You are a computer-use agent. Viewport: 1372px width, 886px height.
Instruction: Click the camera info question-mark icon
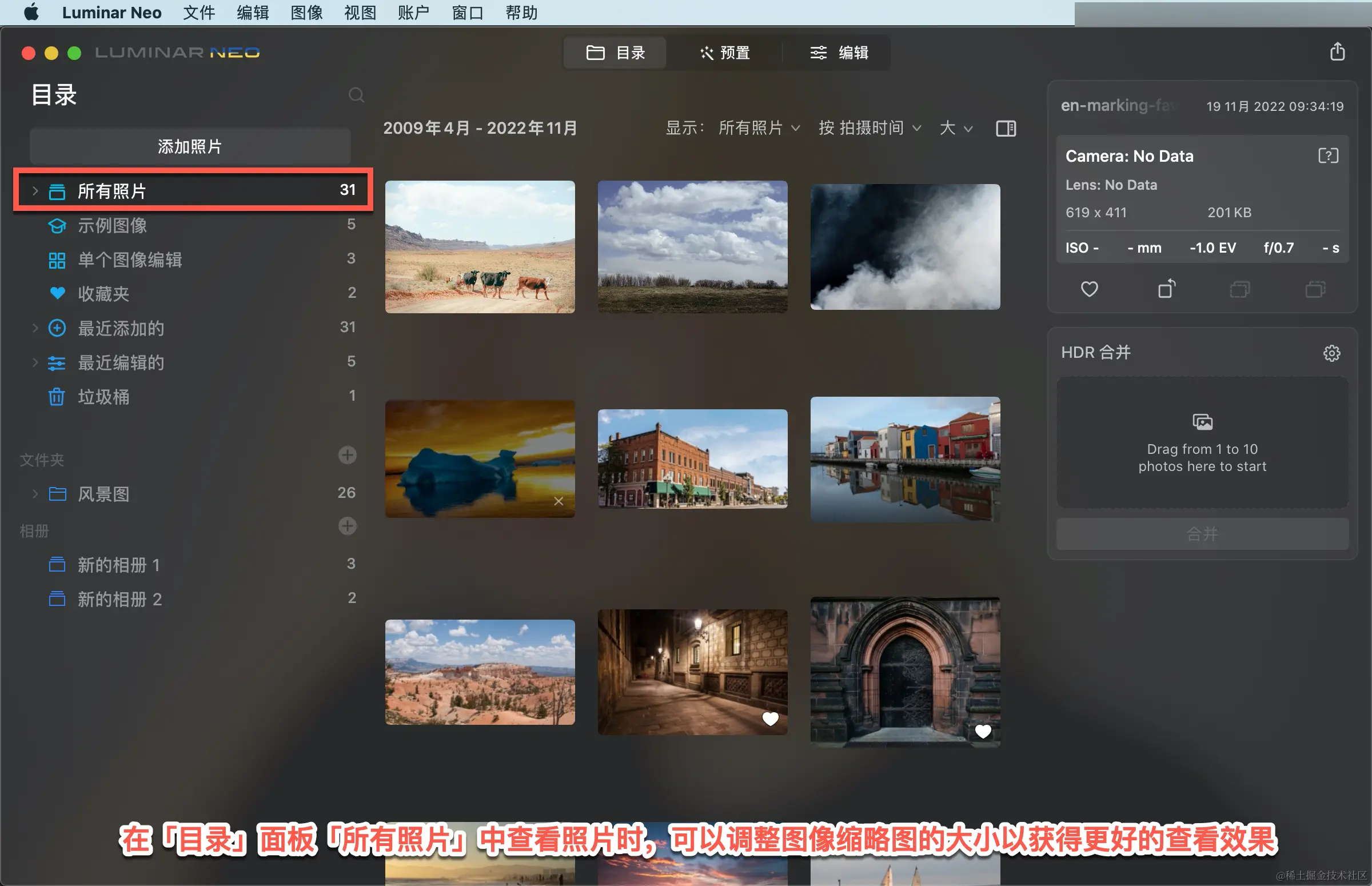point(1328,156)
